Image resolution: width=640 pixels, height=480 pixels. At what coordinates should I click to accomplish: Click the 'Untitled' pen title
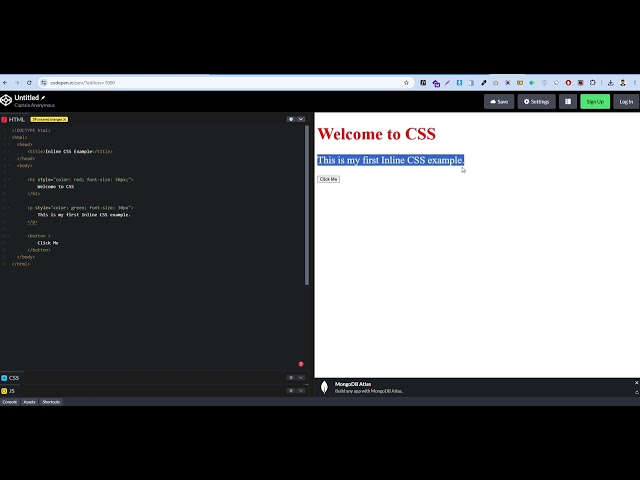(27, 98)
